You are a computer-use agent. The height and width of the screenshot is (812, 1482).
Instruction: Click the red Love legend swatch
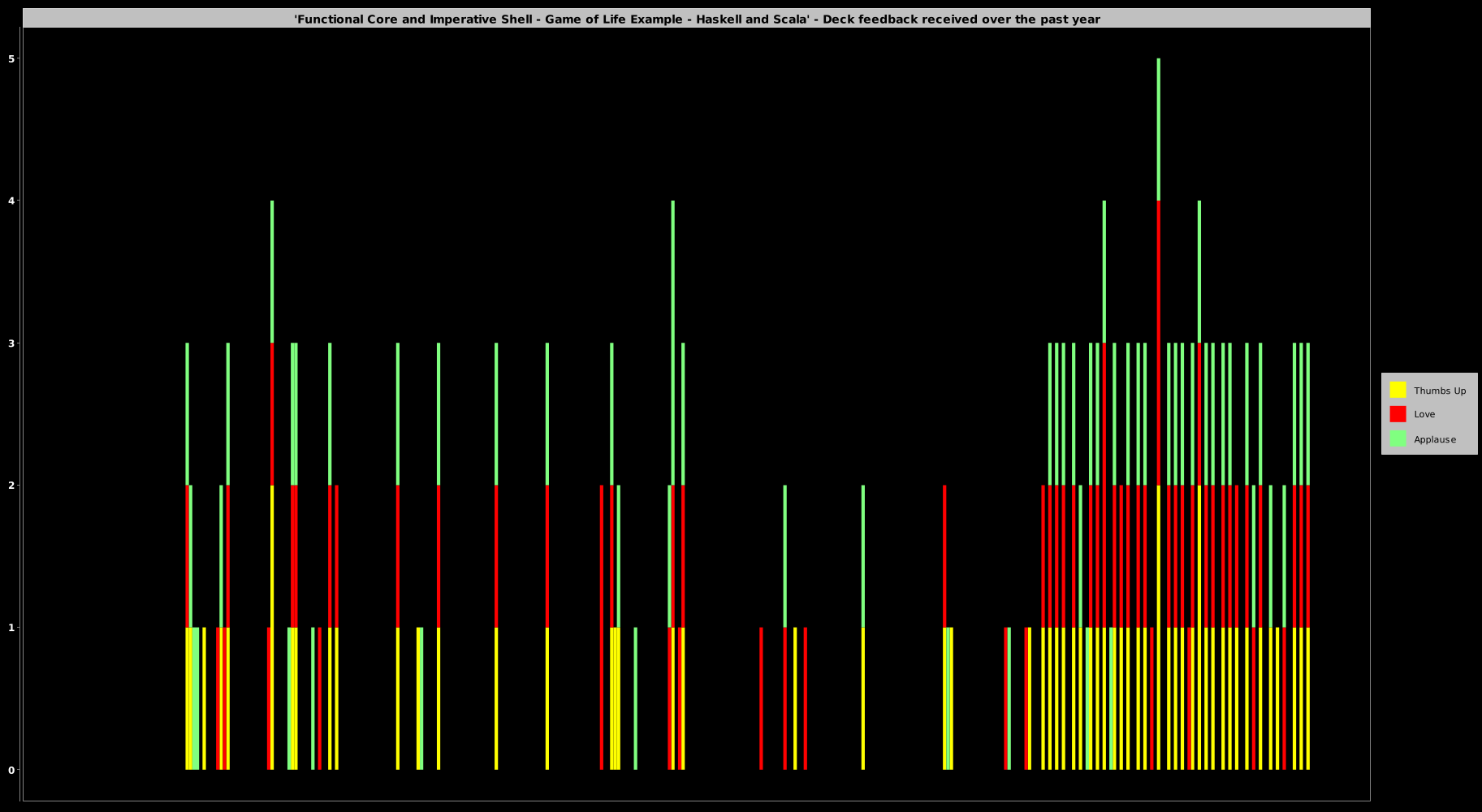pyautogui.click(x=1398, y=414)
